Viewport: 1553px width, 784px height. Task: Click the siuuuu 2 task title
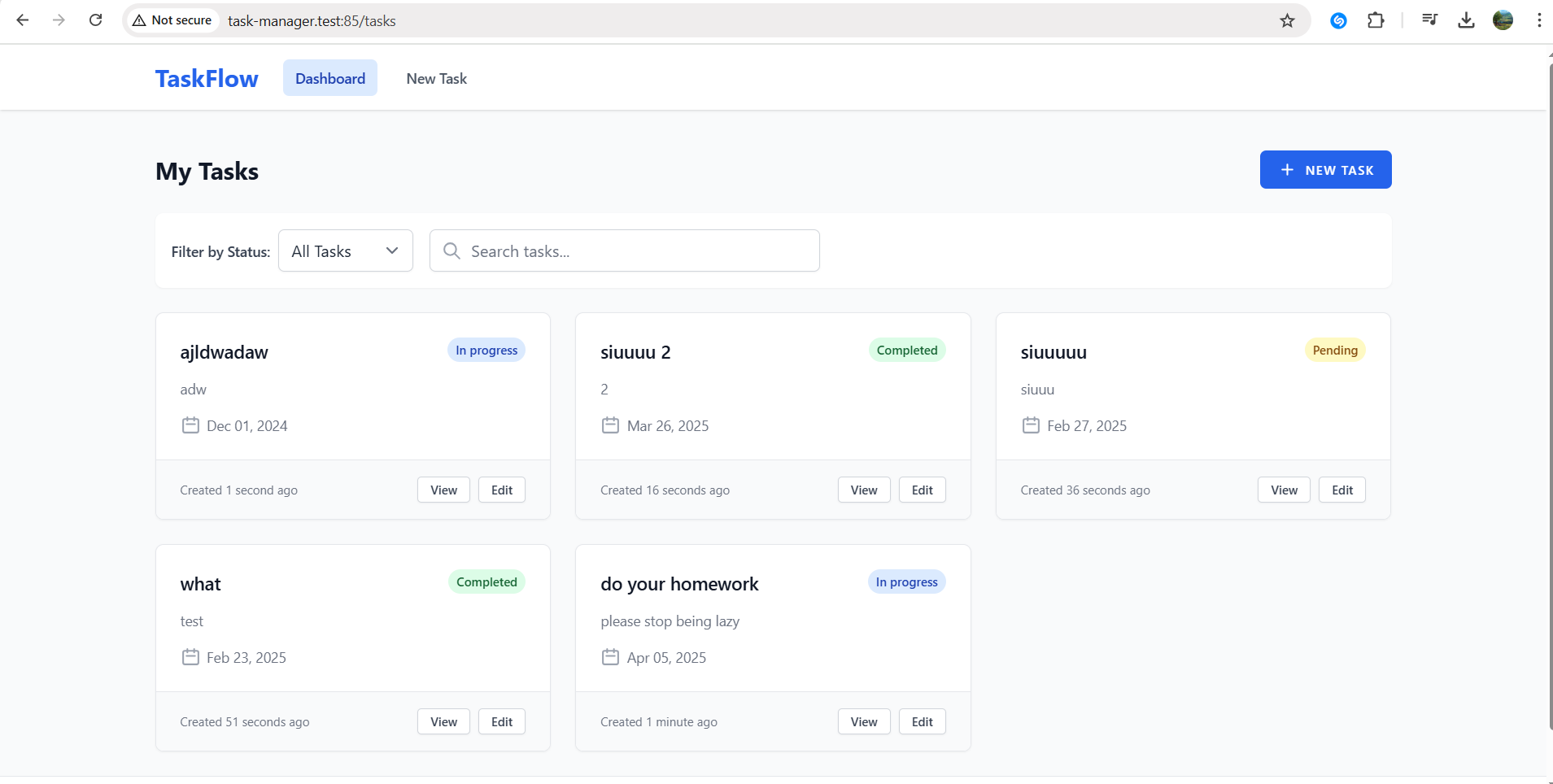point(635,352)
